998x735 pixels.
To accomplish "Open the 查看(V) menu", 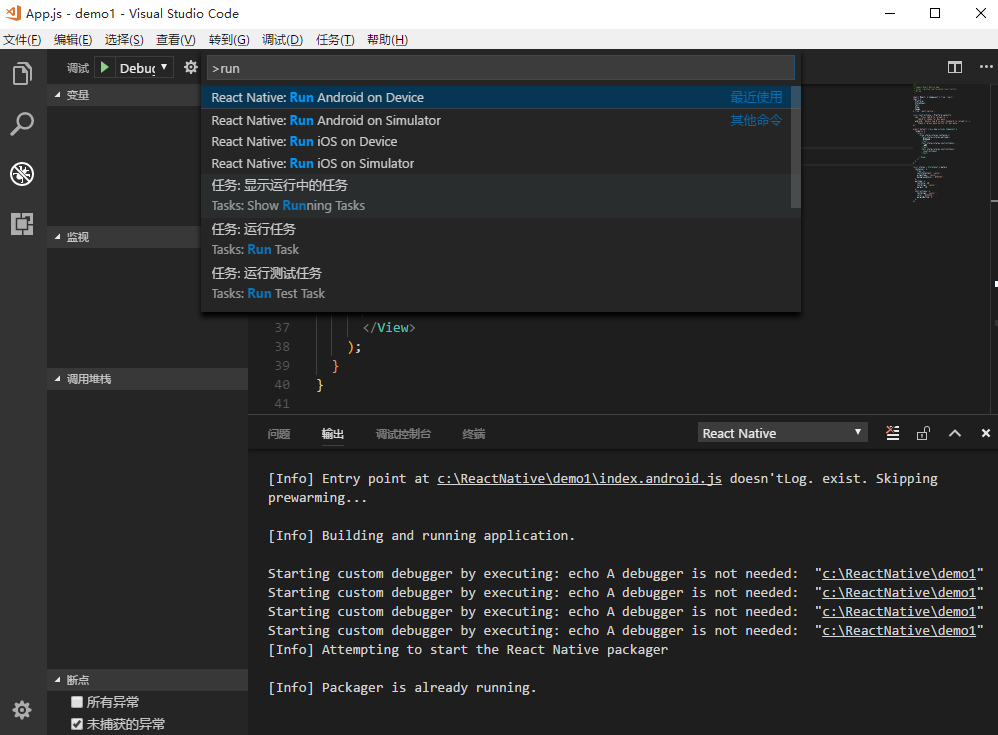I will 176,39.
